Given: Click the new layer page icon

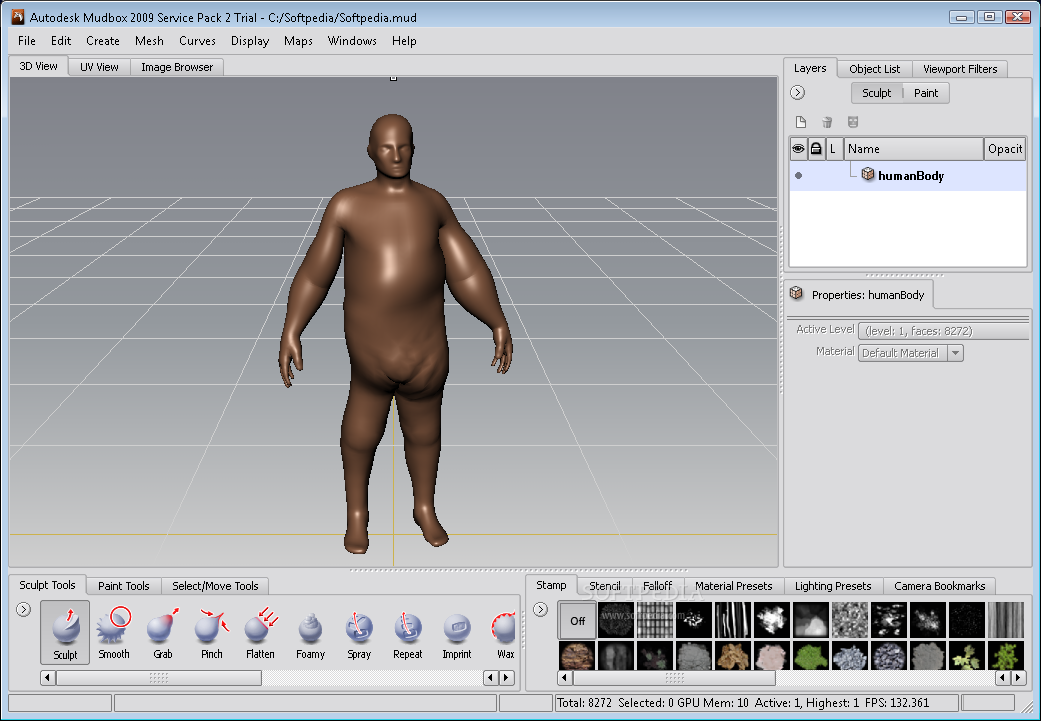Looking at the screenshot, I should tap(800, 122).
